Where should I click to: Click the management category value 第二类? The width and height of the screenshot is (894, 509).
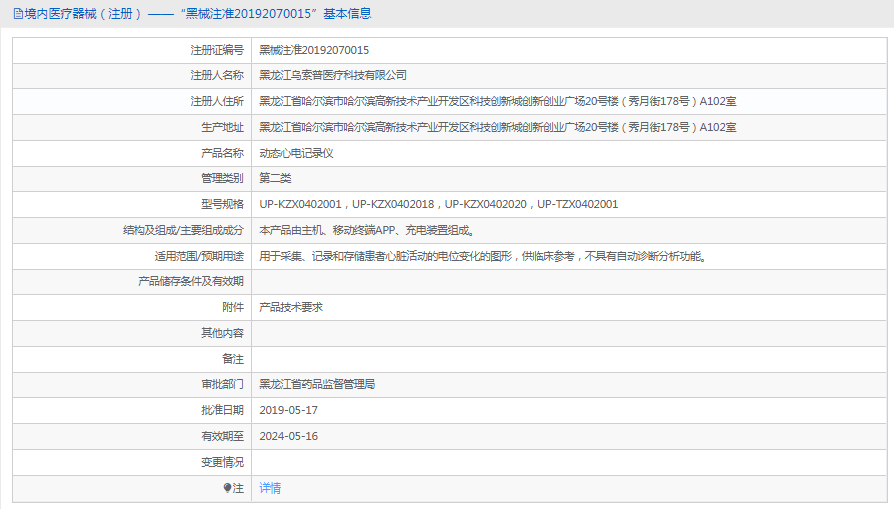(275, 178)
